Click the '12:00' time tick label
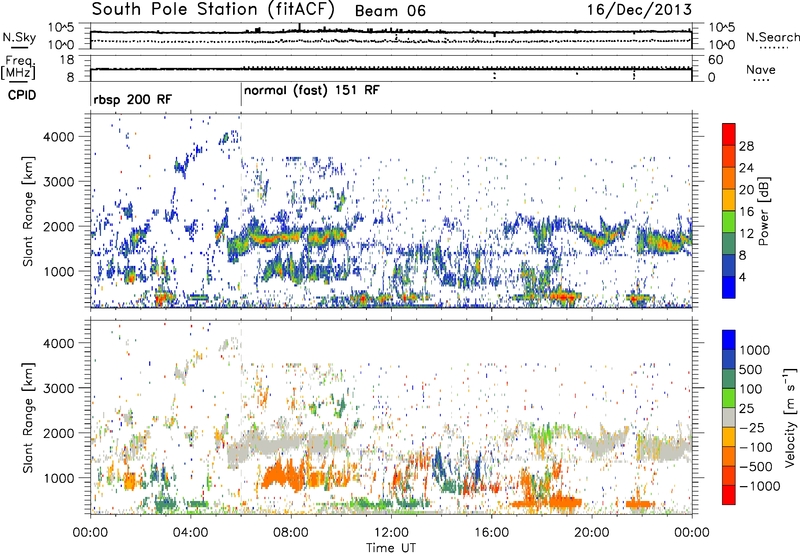 pos(391,533)
